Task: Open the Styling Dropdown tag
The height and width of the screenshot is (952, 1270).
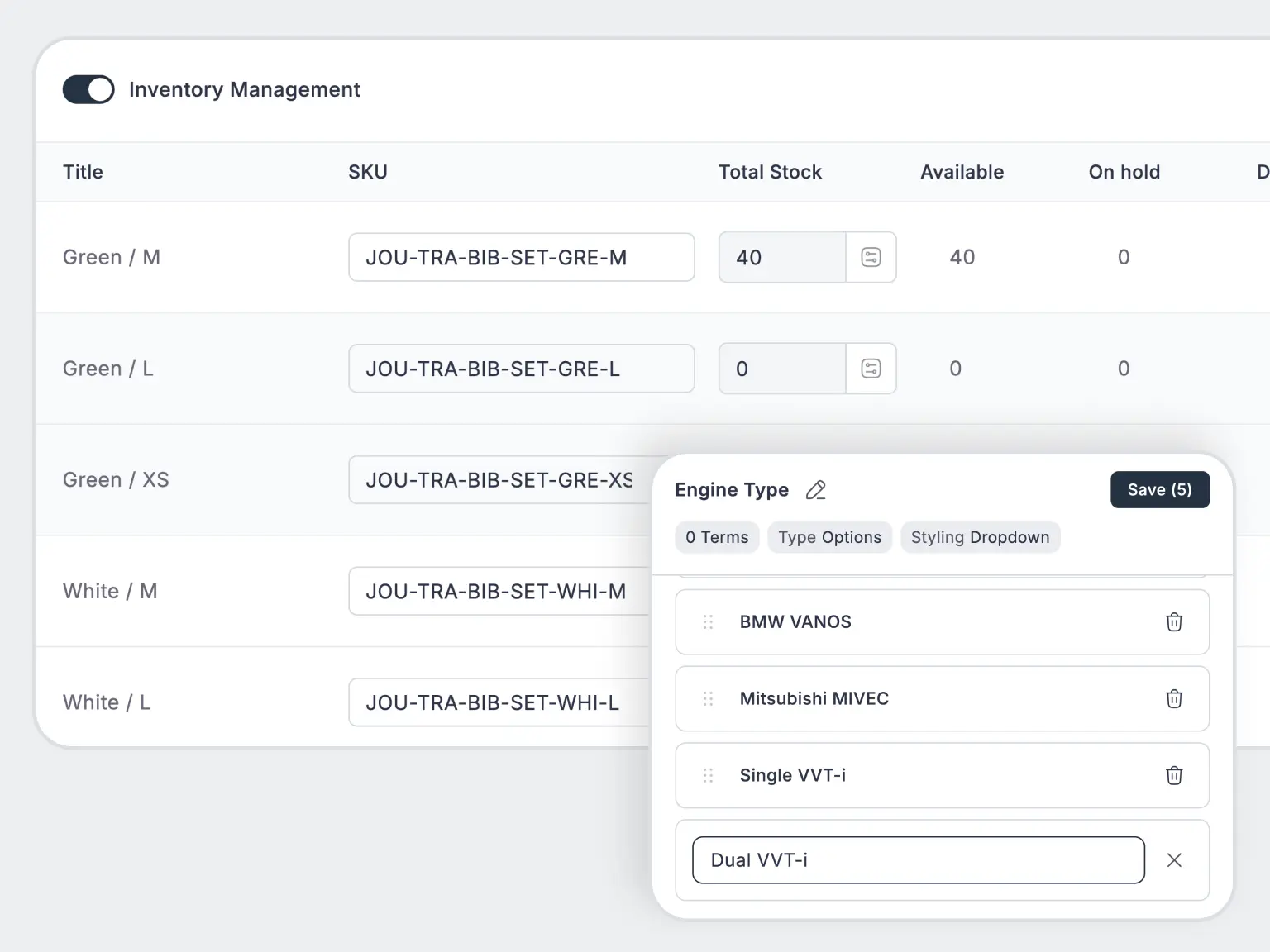Action: (x=980, y=537)
